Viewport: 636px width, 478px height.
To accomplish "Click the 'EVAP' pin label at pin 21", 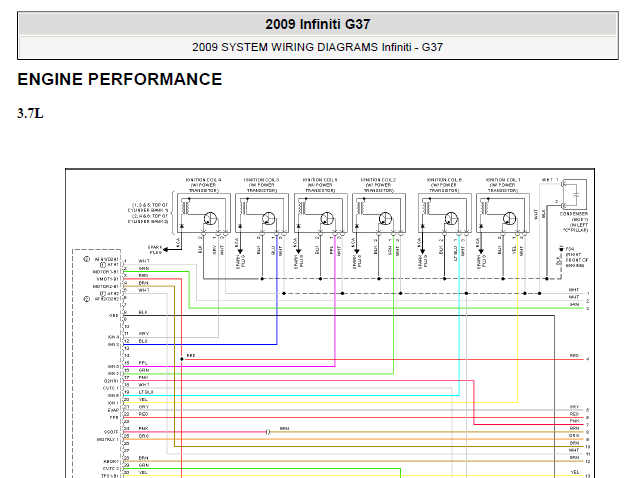I will 113,410.
